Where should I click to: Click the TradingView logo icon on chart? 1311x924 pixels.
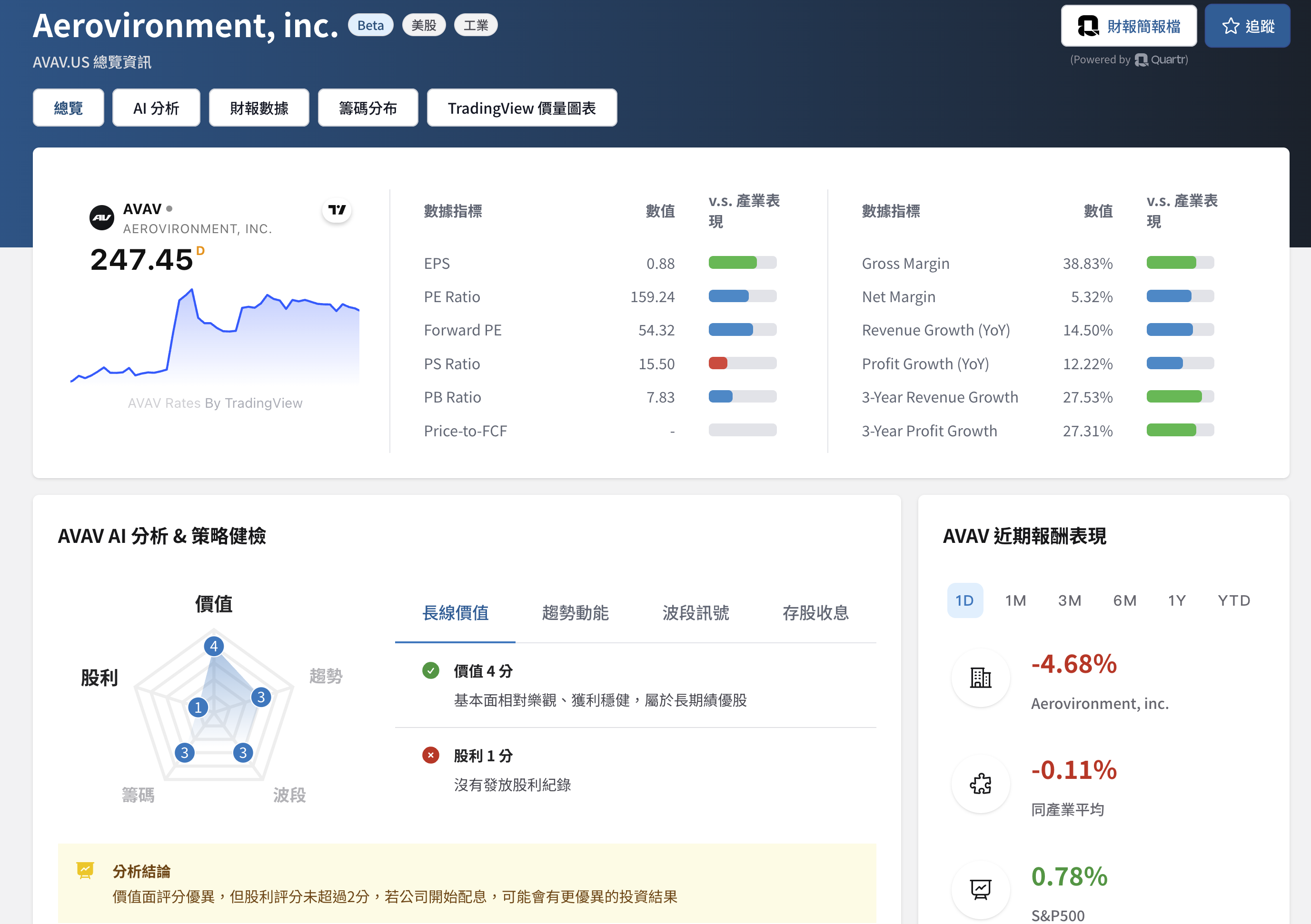[337, 210]
